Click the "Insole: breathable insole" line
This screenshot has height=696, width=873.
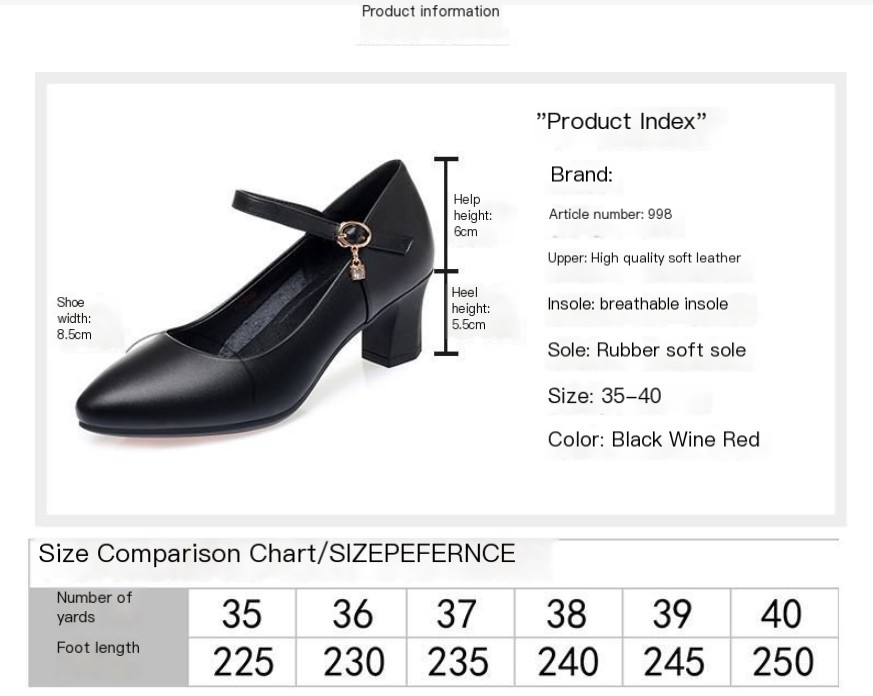click(637, 304)
